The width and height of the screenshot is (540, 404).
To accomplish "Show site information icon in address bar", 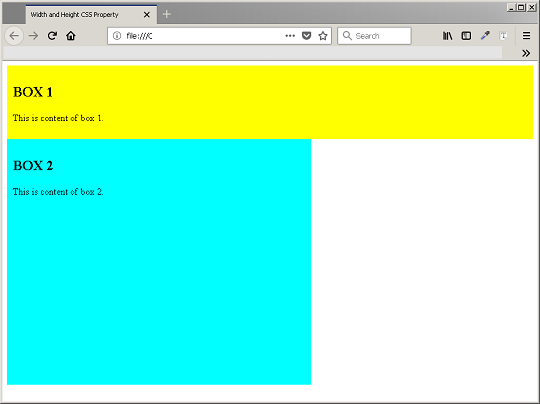I will [117, 35].
